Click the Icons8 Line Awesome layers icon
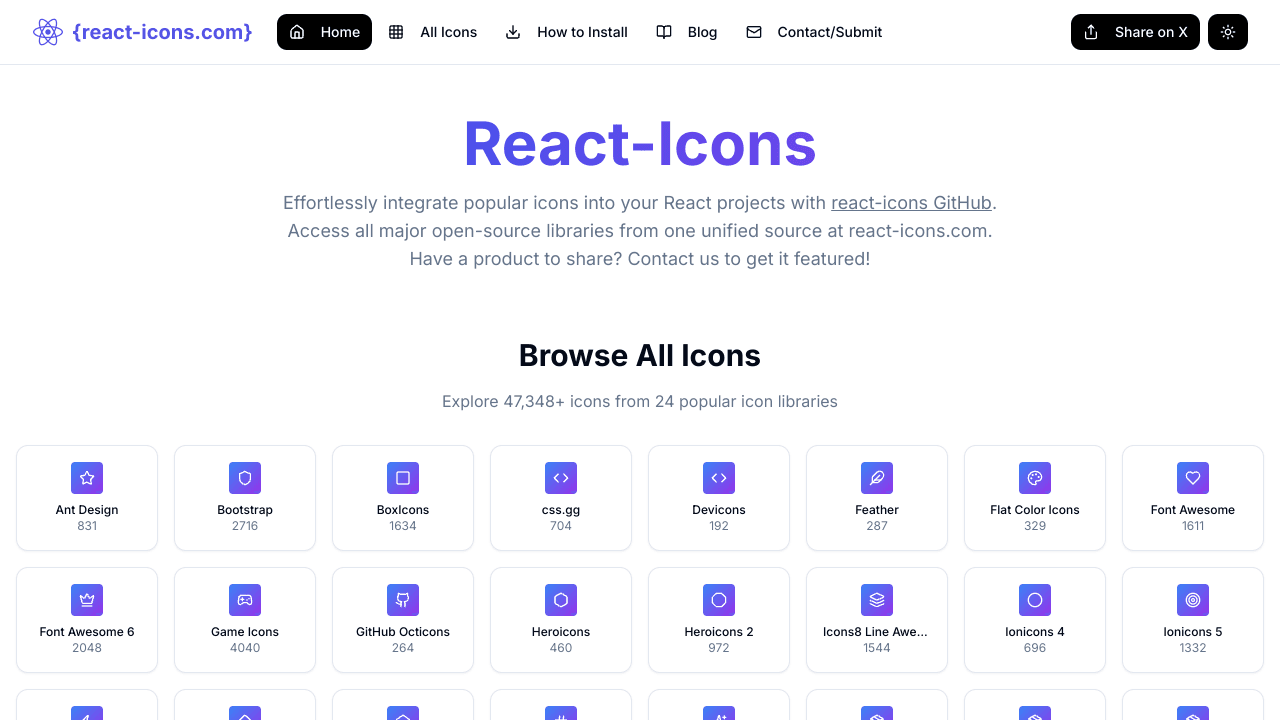Screen dimensions: 1280x720 pyautogui.click(x=877, y=600)
